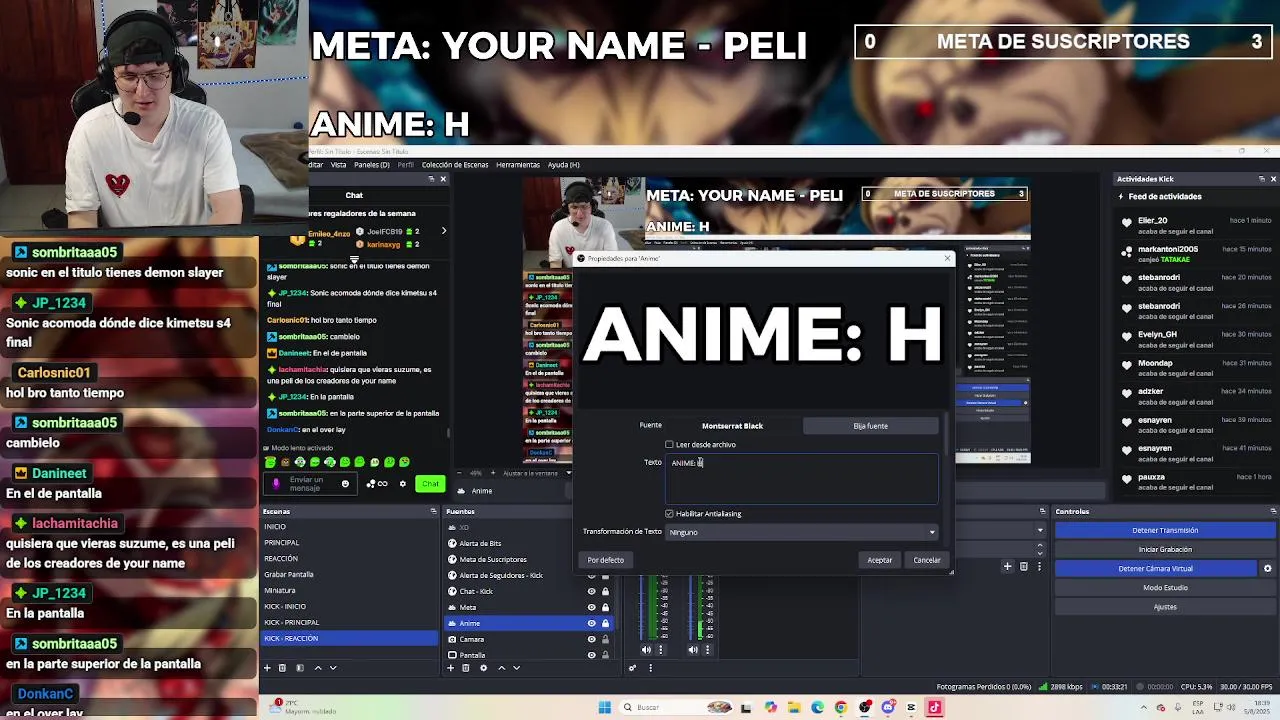Image resolution: width=1280 pixels, height=720 pixels.
Task: Open the scene transition three-dot menu
Action: pos(1039,567)
